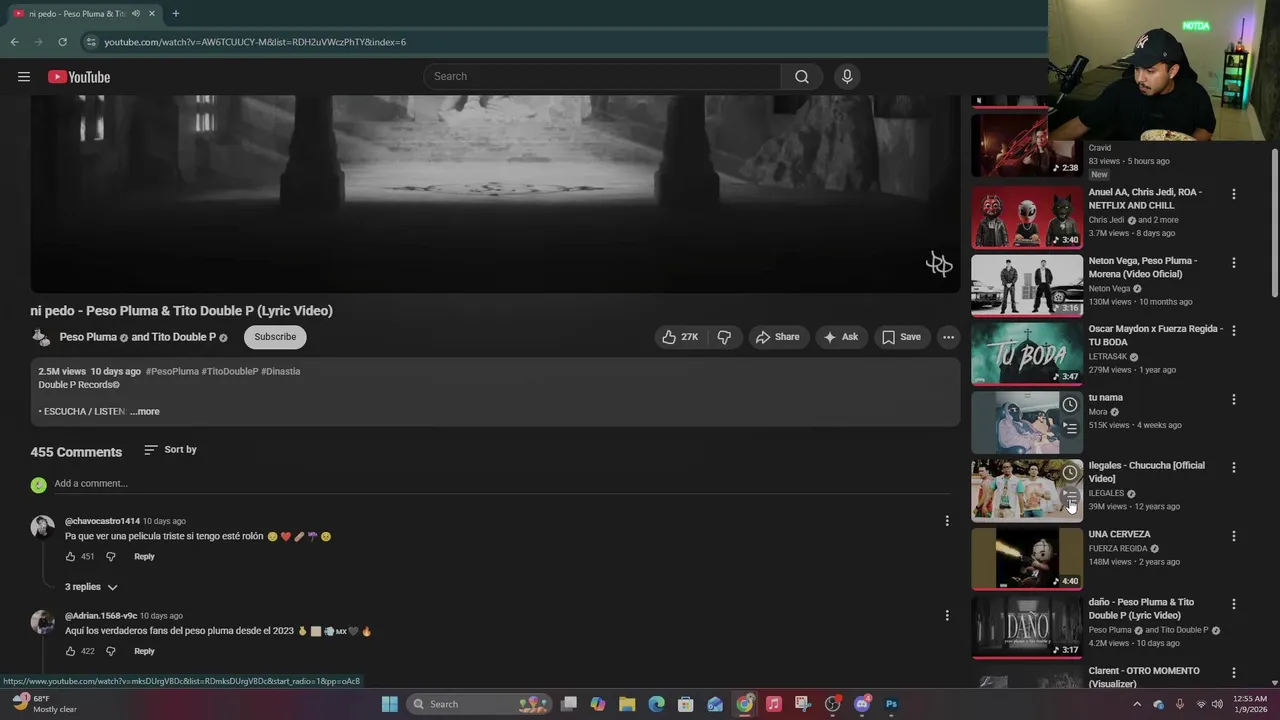Open a new browser tab

175,14
